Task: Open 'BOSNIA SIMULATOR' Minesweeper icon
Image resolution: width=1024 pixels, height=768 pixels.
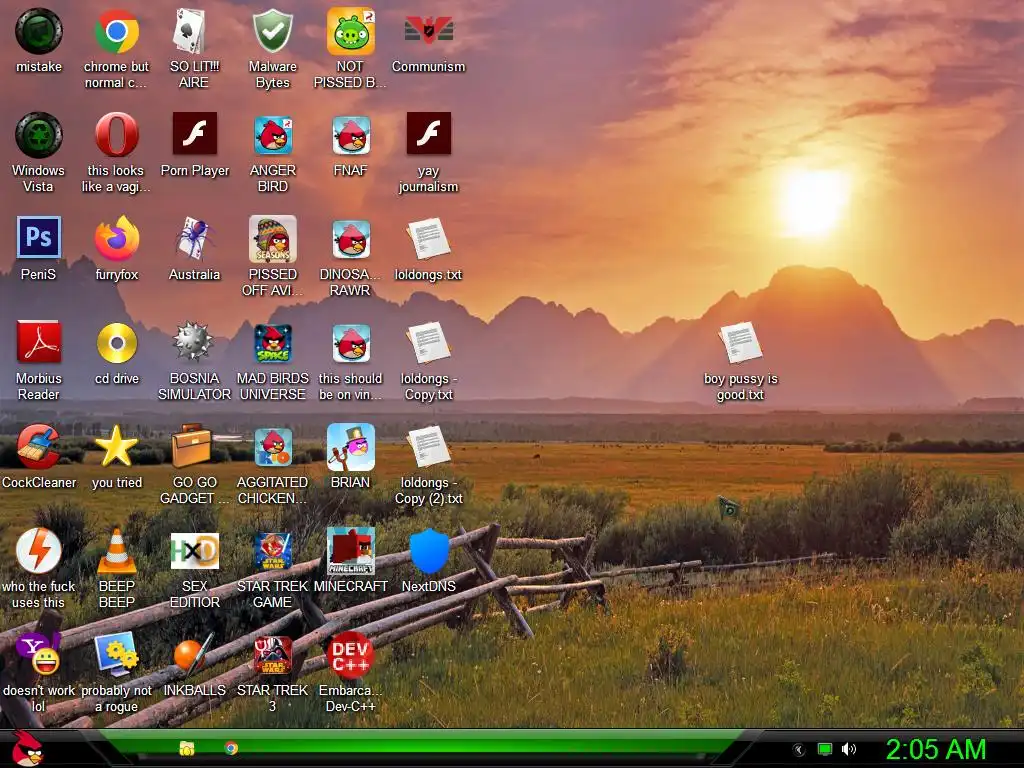Action: pyautogui.click(x=193, y=342)
